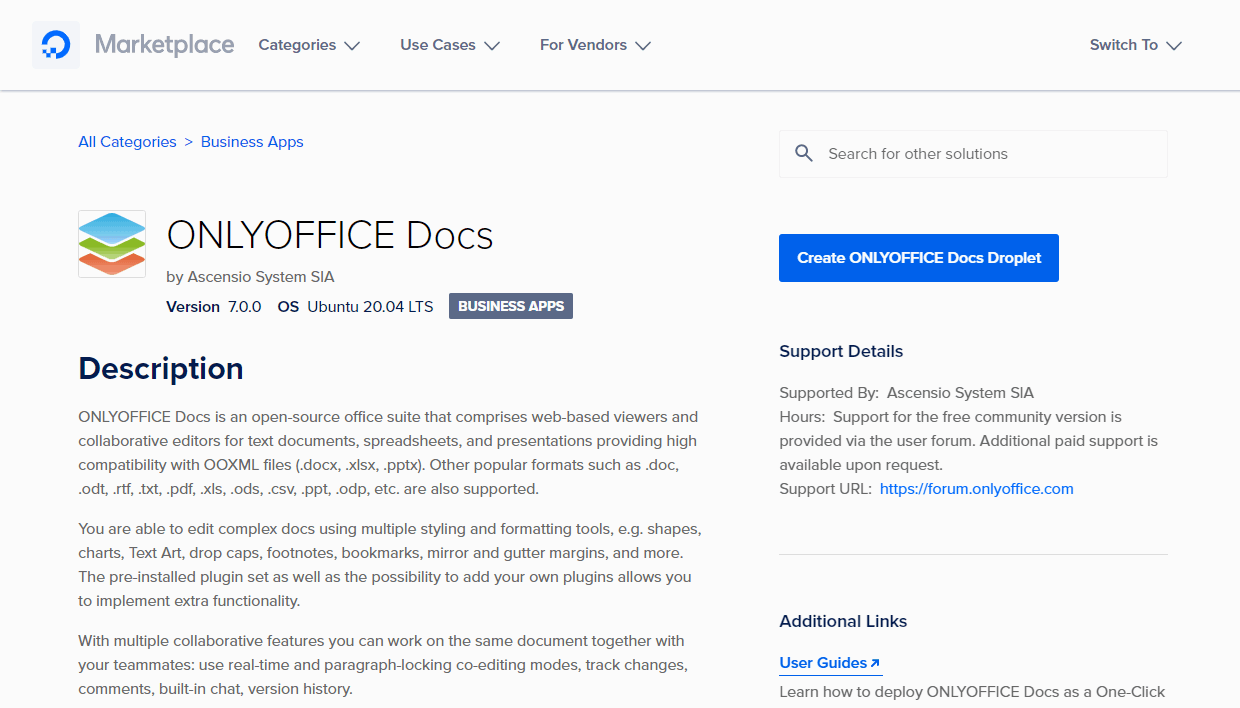The width and height of the screenshot is (1240, 708).
Task: Click the DigitalOcean logo icon
Action: click(55, 44)
